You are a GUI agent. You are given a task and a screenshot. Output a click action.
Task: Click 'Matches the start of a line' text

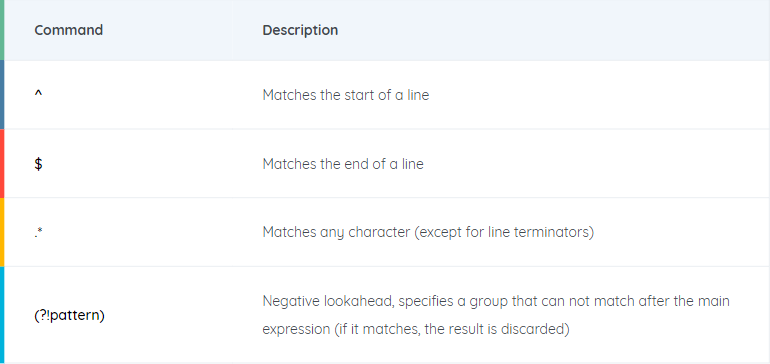(346, 95)
